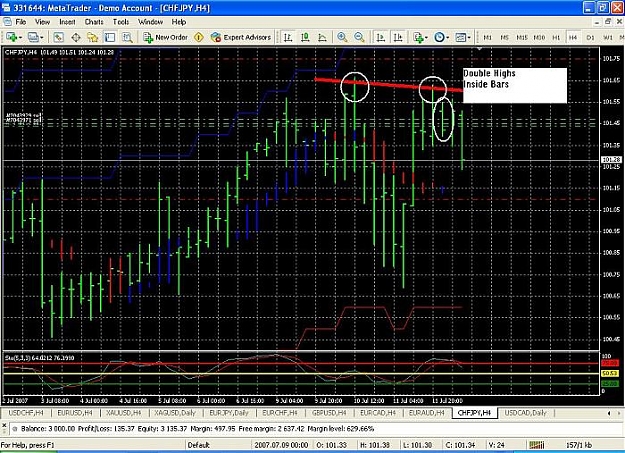Open the File menu

pyautogui.click(x=21, y=22)
